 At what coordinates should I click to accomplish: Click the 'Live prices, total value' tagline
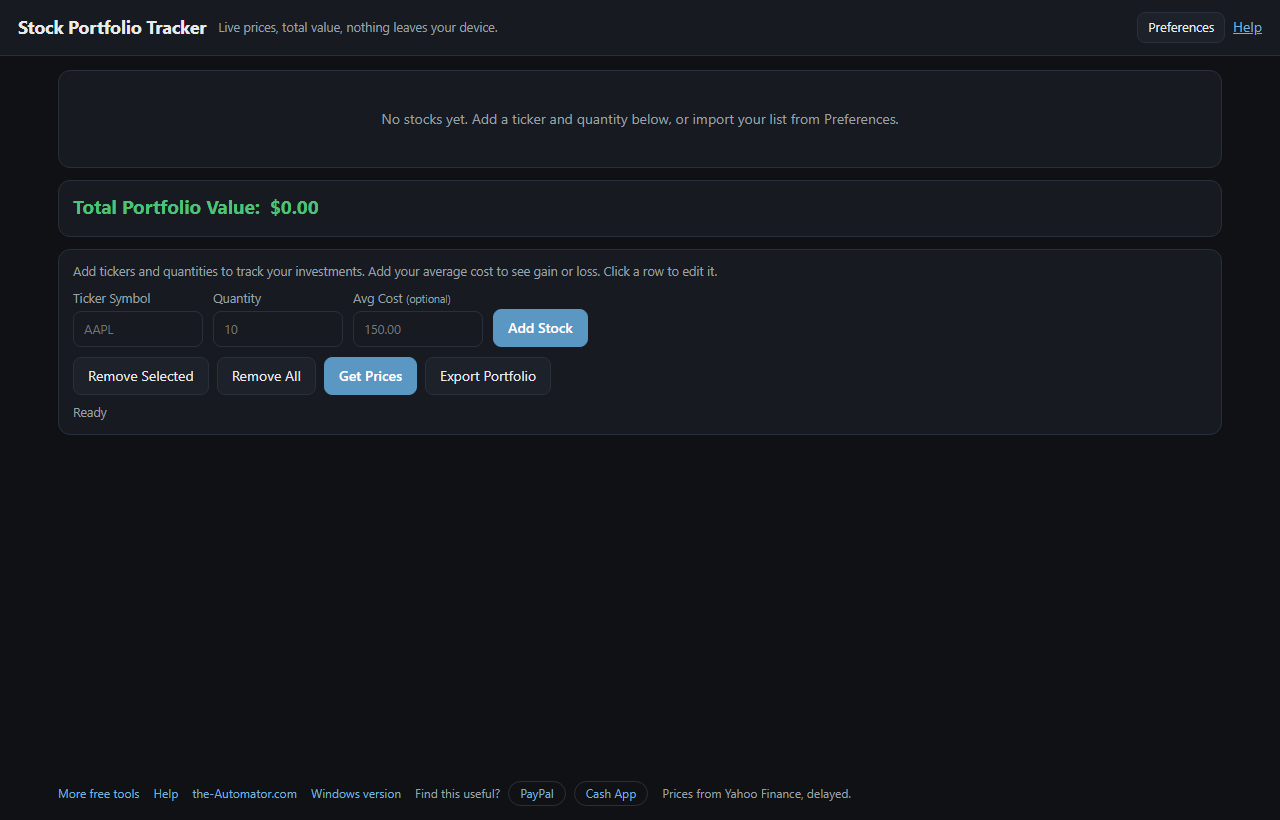point(358,28)
